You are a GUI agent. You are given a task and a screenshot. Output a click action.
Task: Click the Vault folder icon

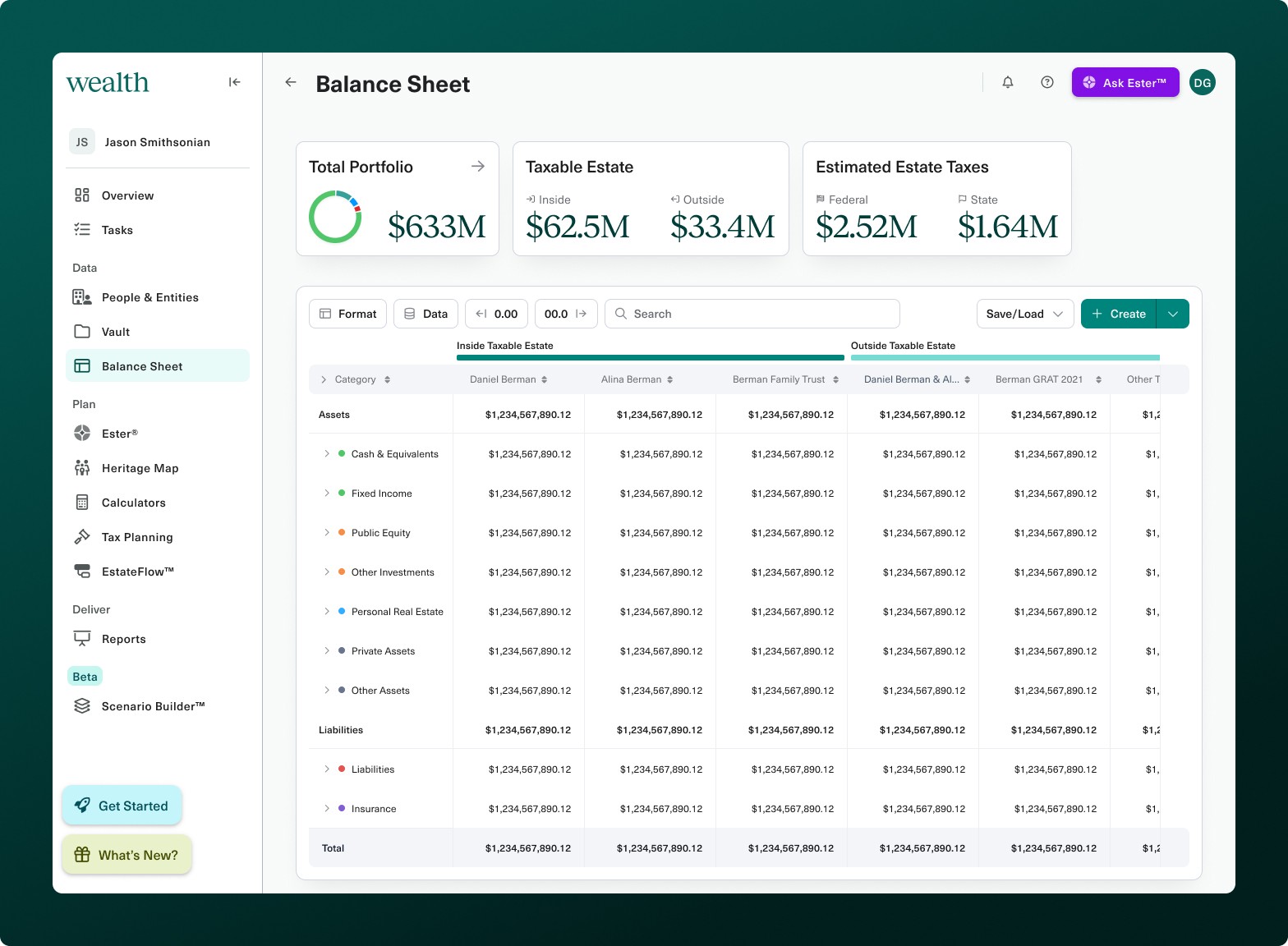pyautogui.click(x=82, y=332)
